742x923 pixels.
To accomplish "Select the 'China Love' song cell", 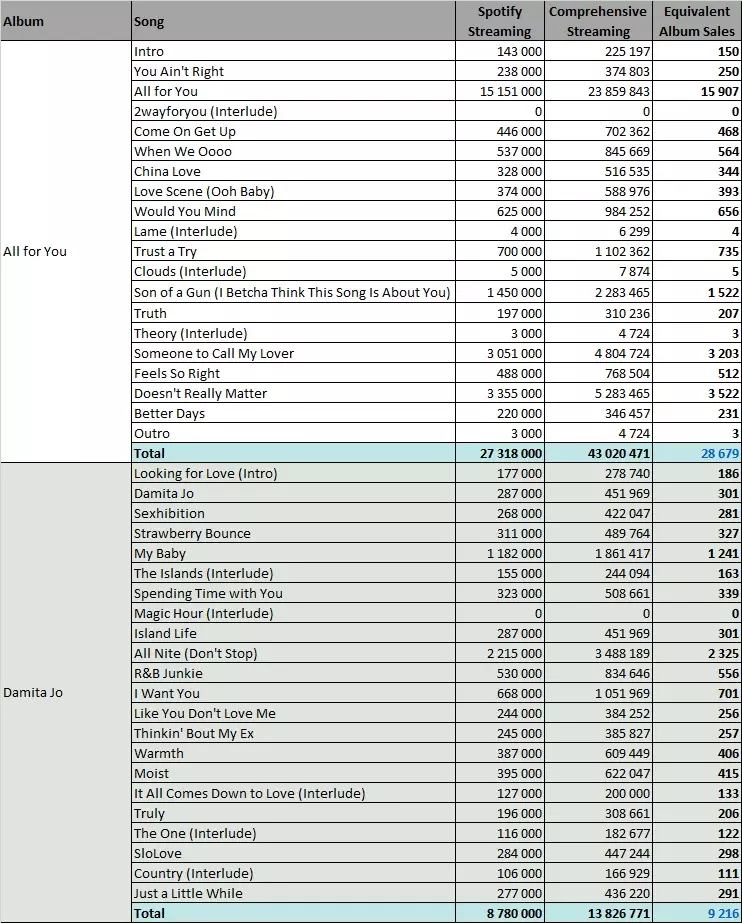I will (293, 171).
